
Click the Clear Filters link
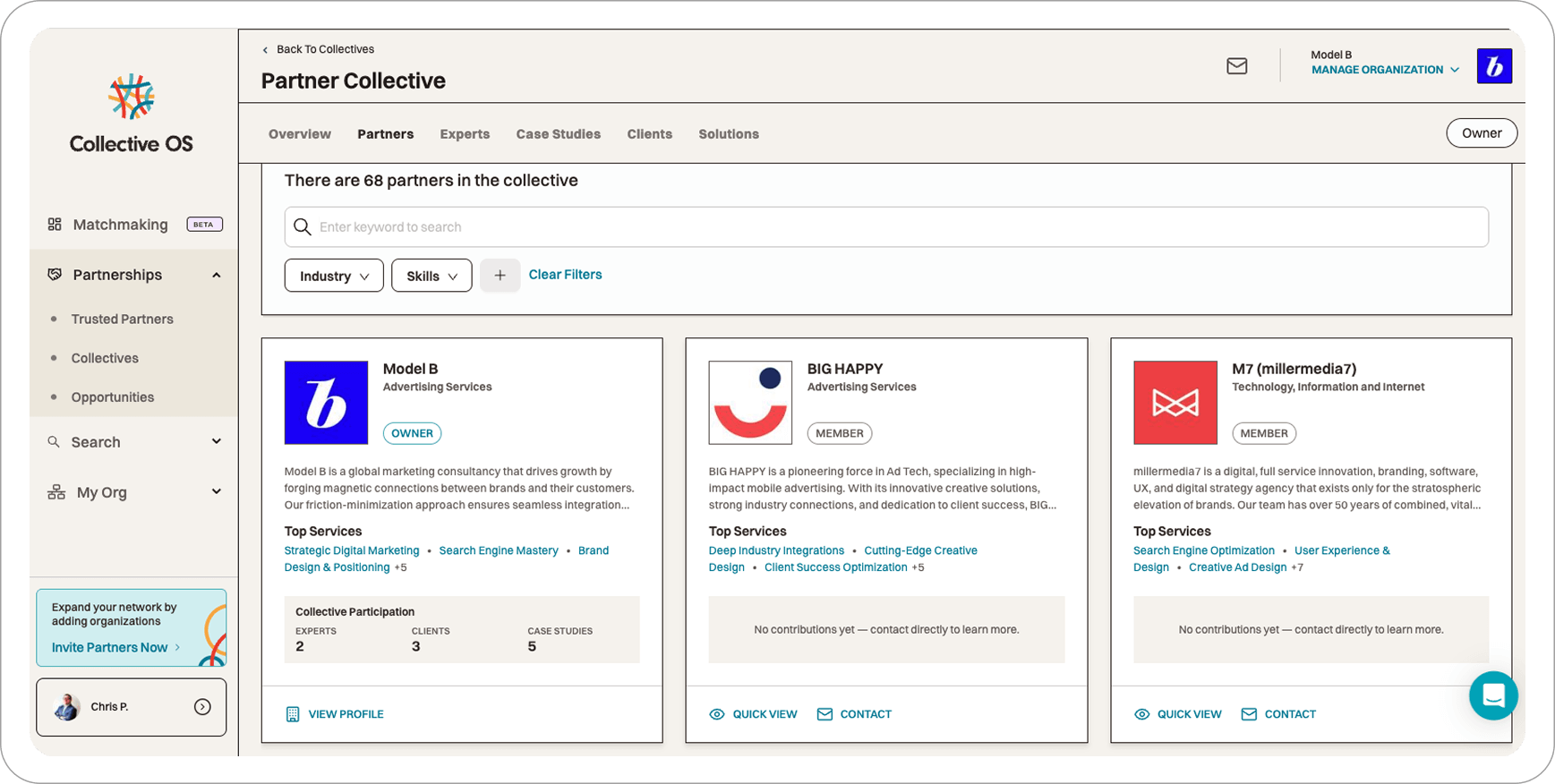[x=565, y=275]
